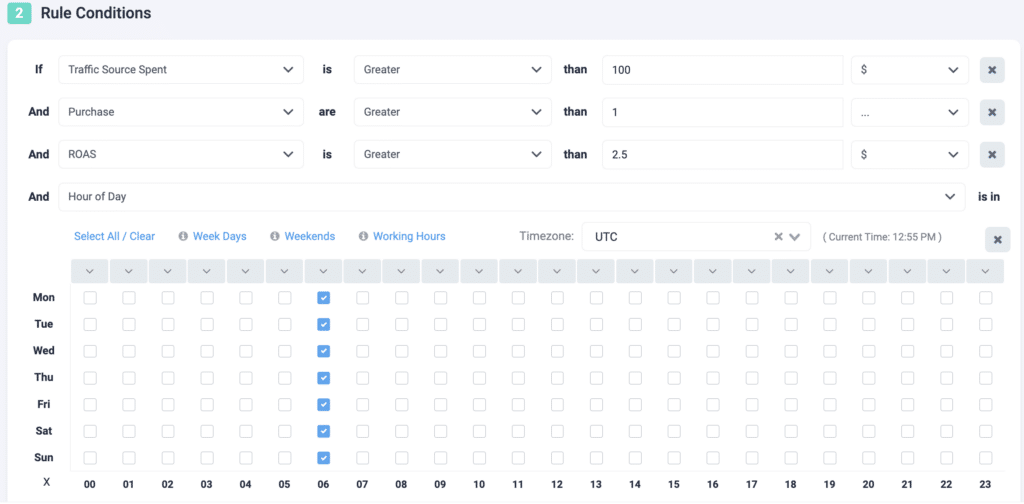Viewport: 1024px width, 504px height.
Task: Open the Traffic Source Spent metric dropdown
Action: [181, 70]
